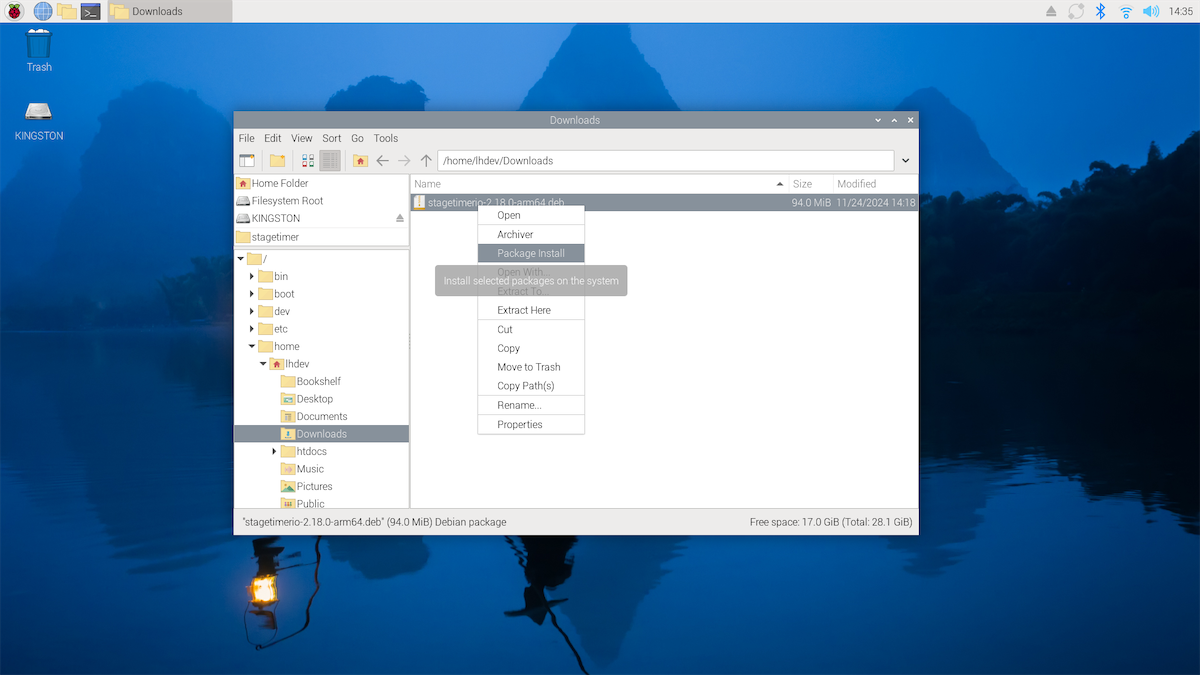The height and width of the screenshot is (675, 1200).
Task: Open the Tools menu
Action: click(x=386, y=138)
